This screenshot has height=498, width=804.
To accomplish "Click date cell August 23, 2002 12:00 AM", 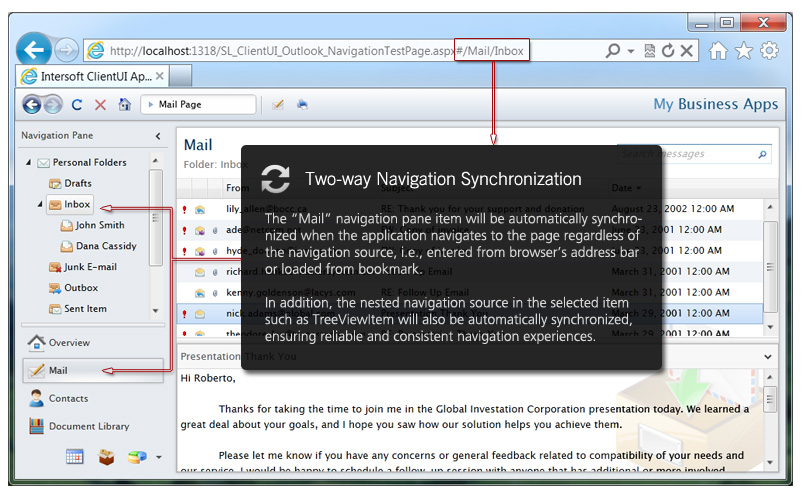I will pyautogui.click(x=673, y=209).
